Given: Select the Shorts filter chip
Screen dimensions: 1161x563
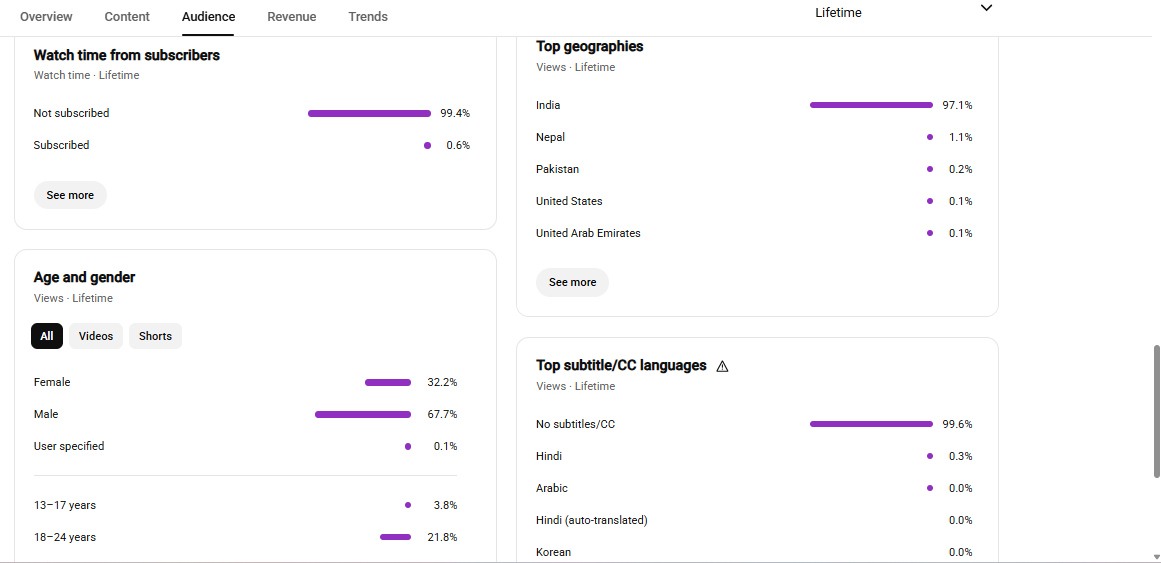Looking at the screenshot, I should coord(155,336).
